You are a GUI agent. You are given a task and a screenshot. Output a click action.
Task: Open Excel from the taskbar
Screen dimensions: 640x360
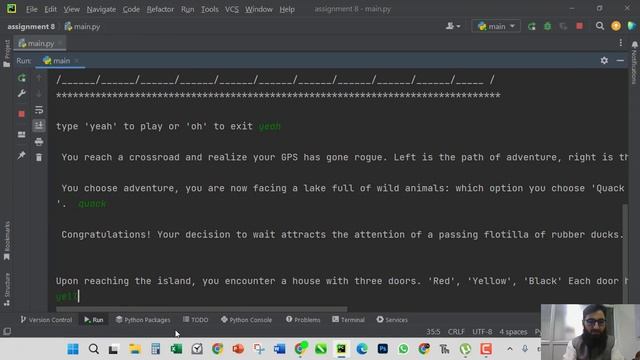pyautogui.click(x=176, y=349)
